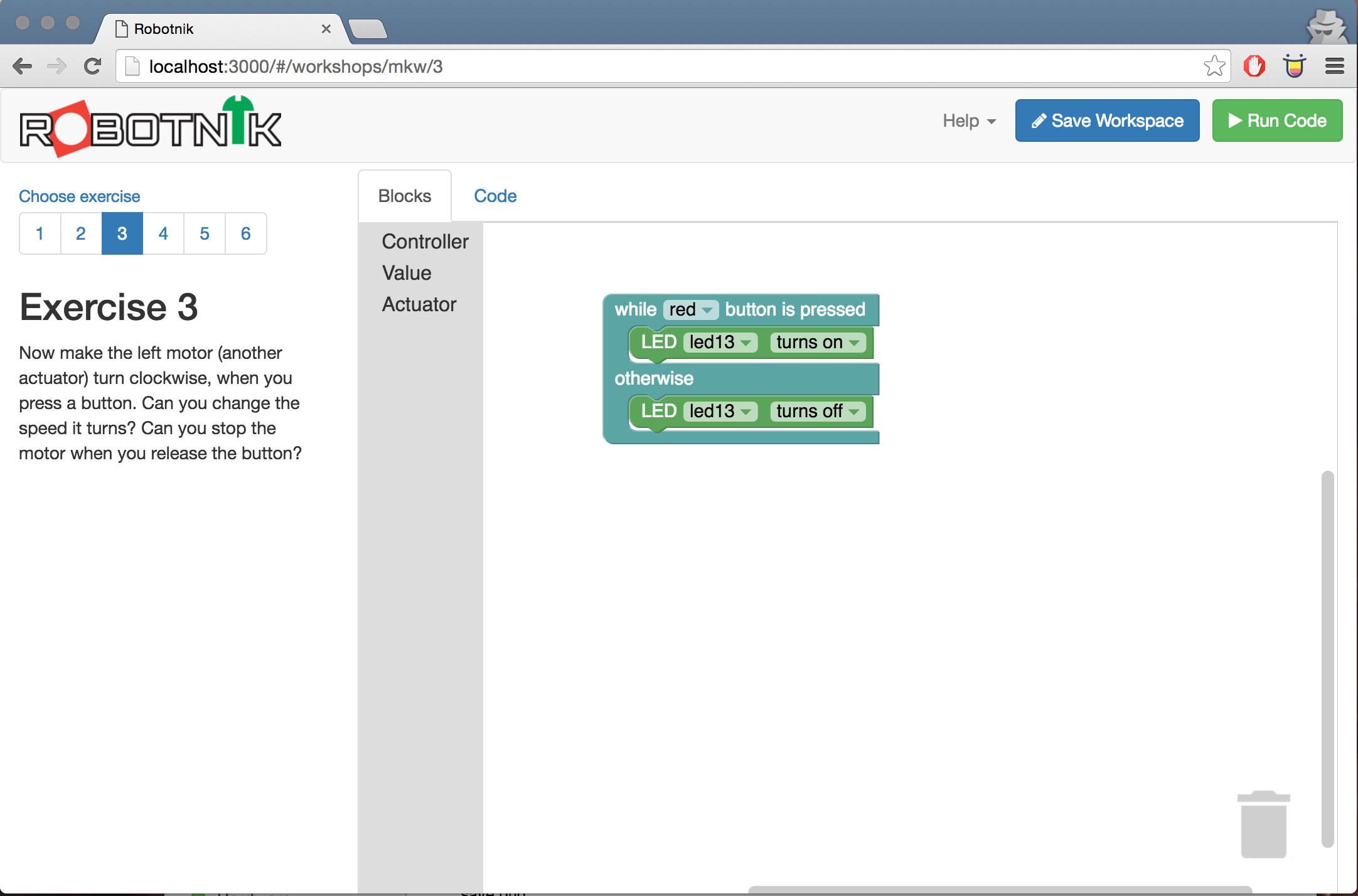Switch to the Code tab

coord(495,196)
